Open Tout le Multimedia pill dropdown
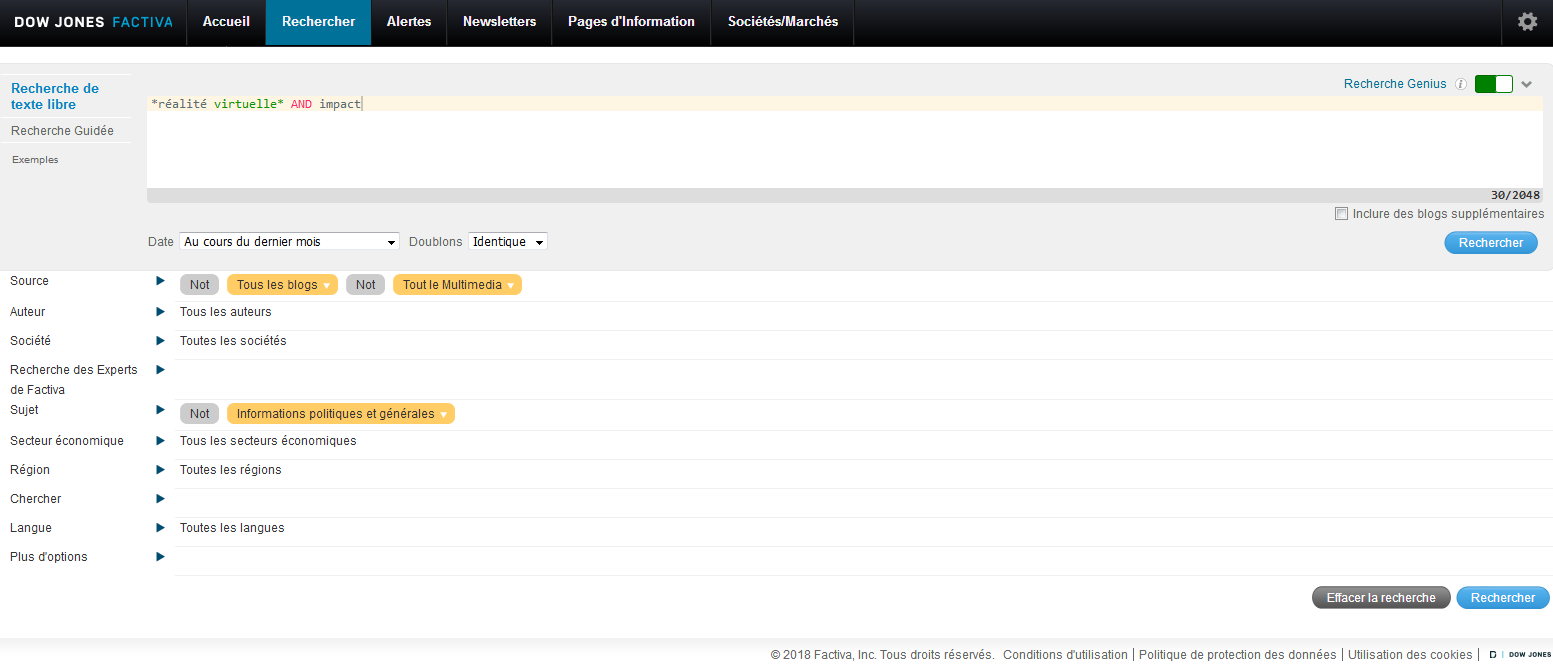The height and width of the screenshot is (667, 1553). point(511,286)
